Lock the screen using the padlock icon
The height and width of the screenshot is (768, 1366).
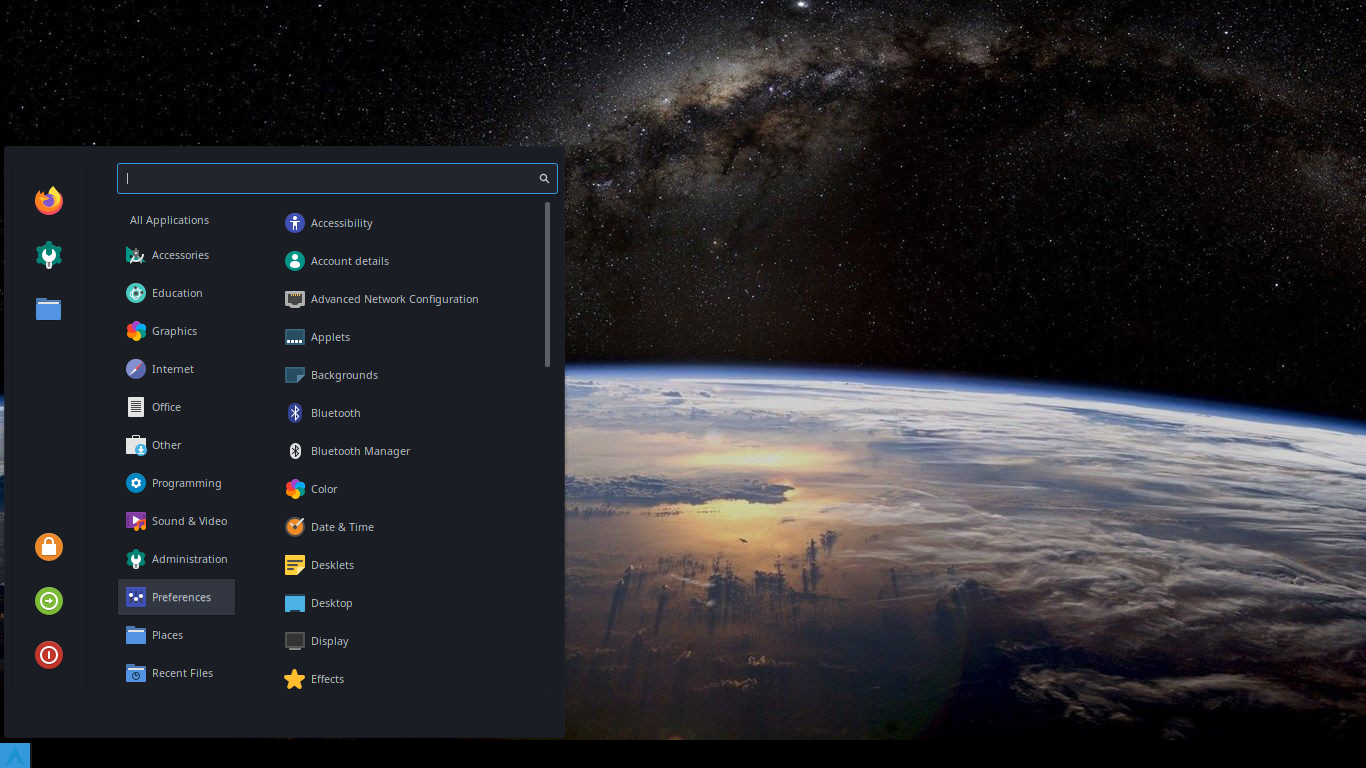[x=48, y=547]
